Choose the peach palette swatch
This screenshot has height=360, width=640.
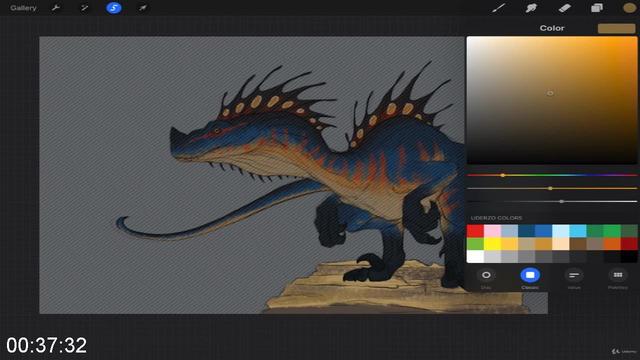click(x=561, y=244)
